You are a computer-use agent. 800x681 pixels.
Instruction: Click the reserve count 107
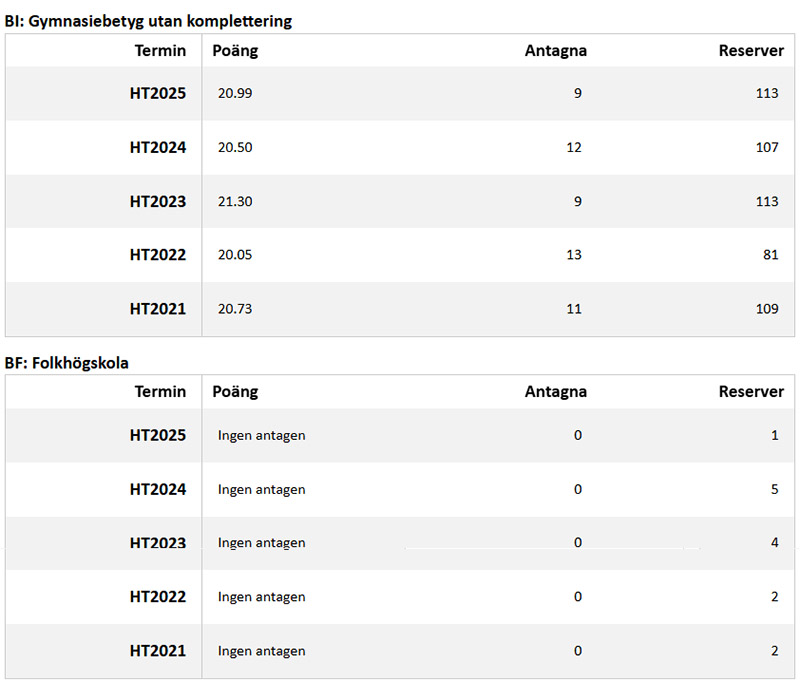pos(767,147)
